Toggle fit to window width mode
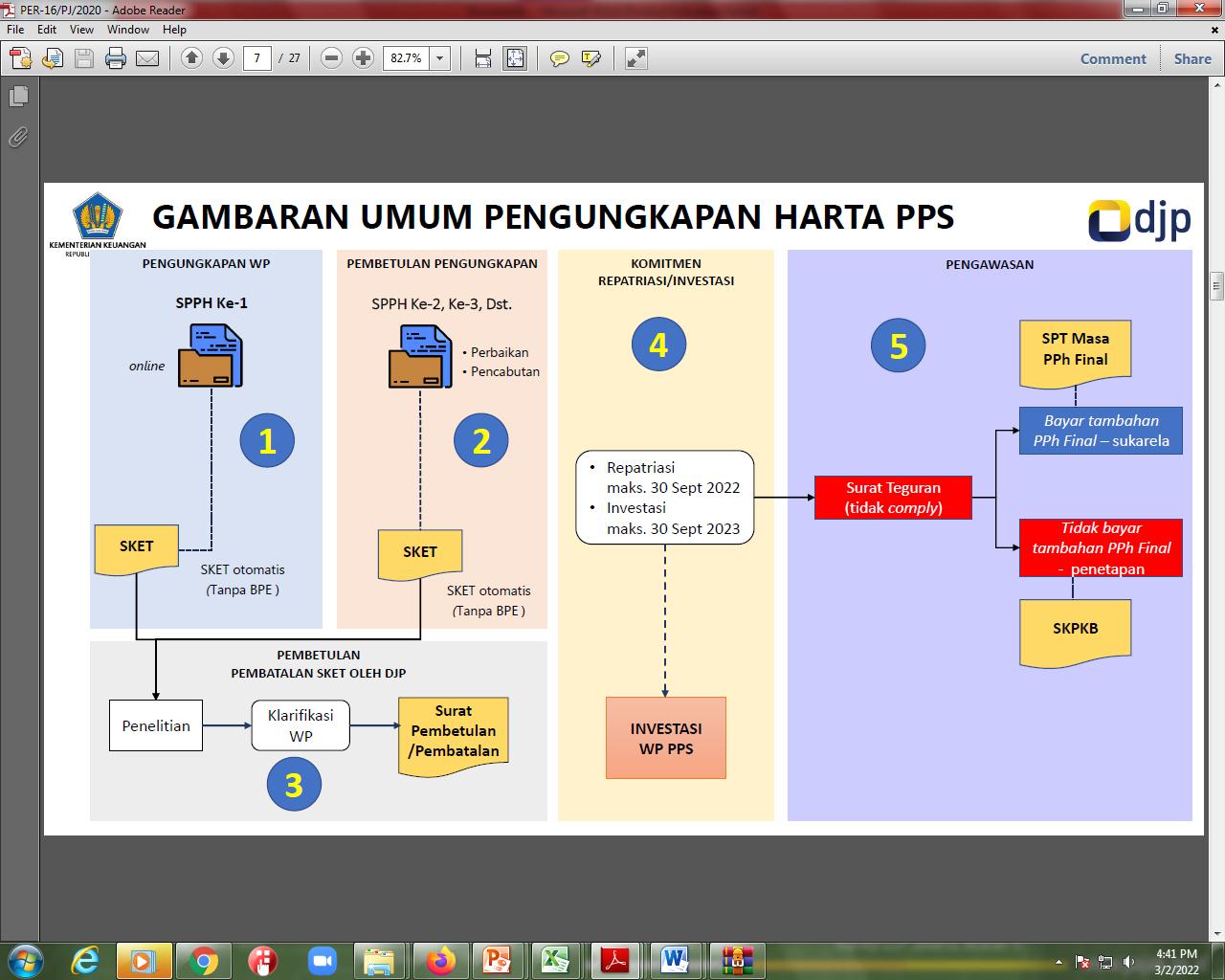 483,58
